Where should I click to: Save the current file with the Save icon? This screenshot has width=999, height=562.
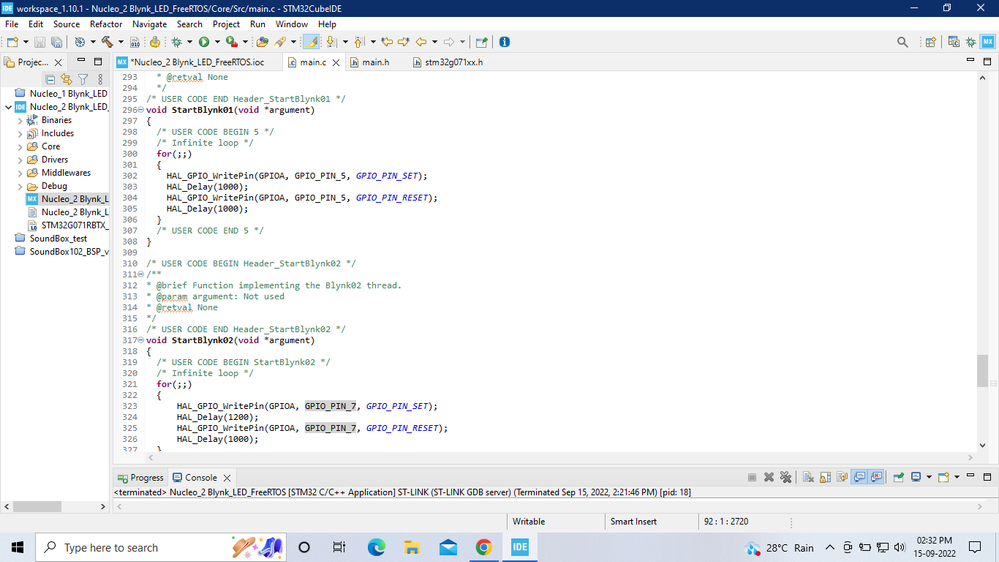click(40, 42)
